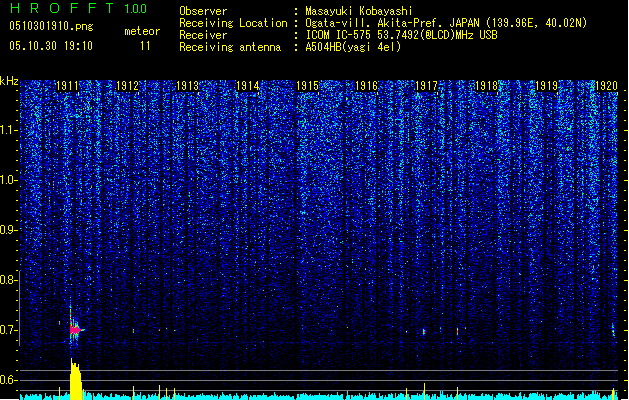Click the 1916 time marker
Viewport: 629px width, 400px height.
(x=367, y=86)
